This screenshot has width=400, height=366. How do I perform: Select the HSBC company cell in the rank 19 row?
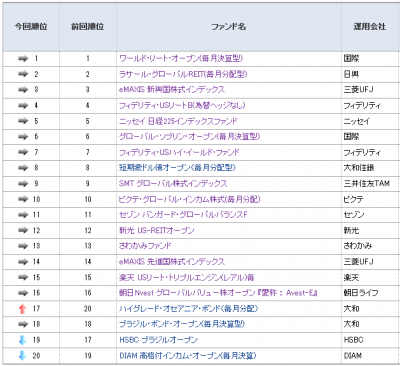pyautogui.click(x=370, y=340)
